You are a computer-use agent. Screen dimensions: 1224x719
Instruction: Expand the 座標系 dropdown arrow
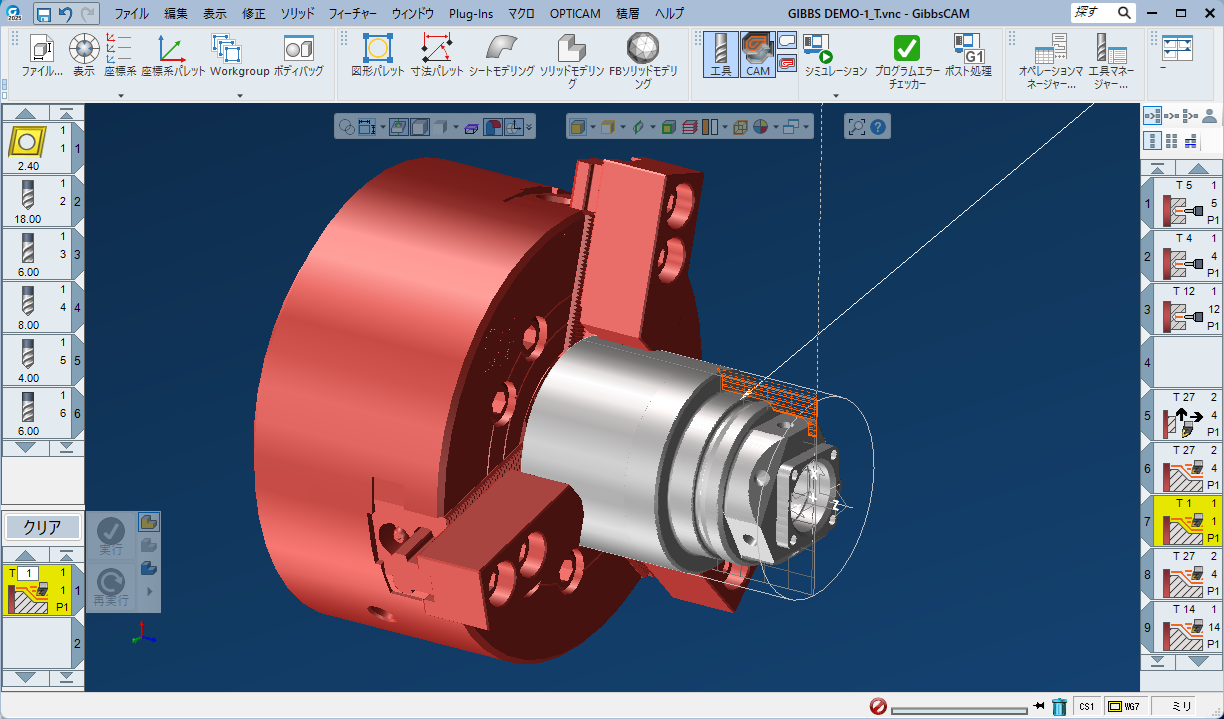click(120, 96)
